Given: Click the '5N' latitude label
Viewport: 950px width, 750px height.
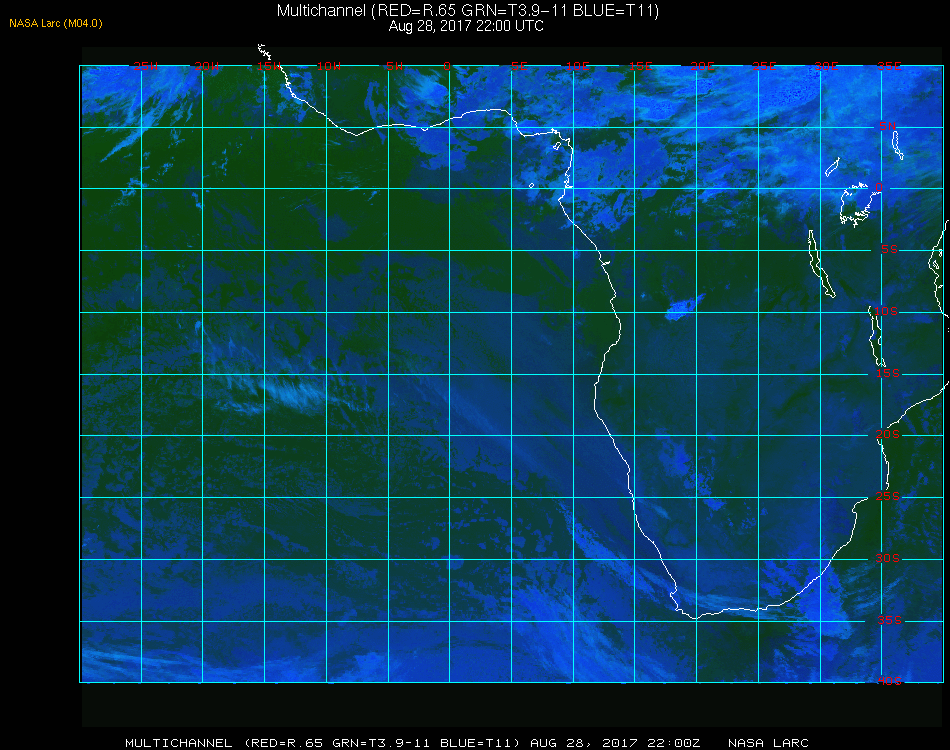Looking at the screenshot, I should pos(888,126).
